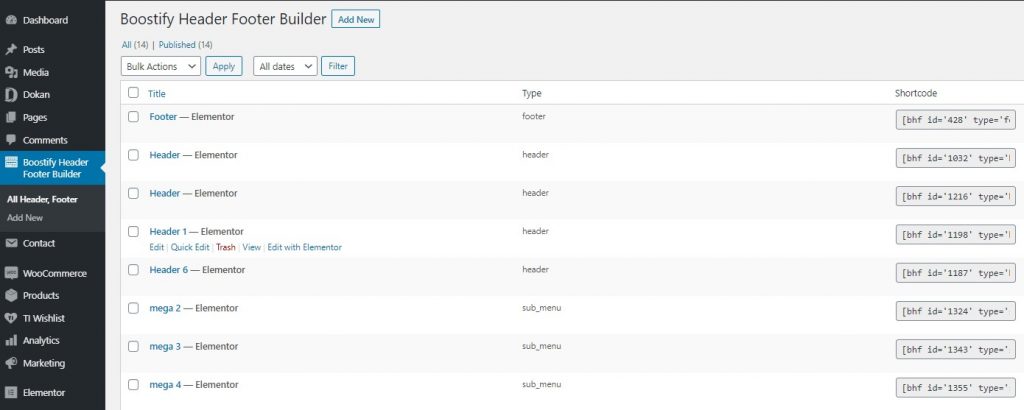
Task: Open Media library icon
Action: [x=10, y=72]
